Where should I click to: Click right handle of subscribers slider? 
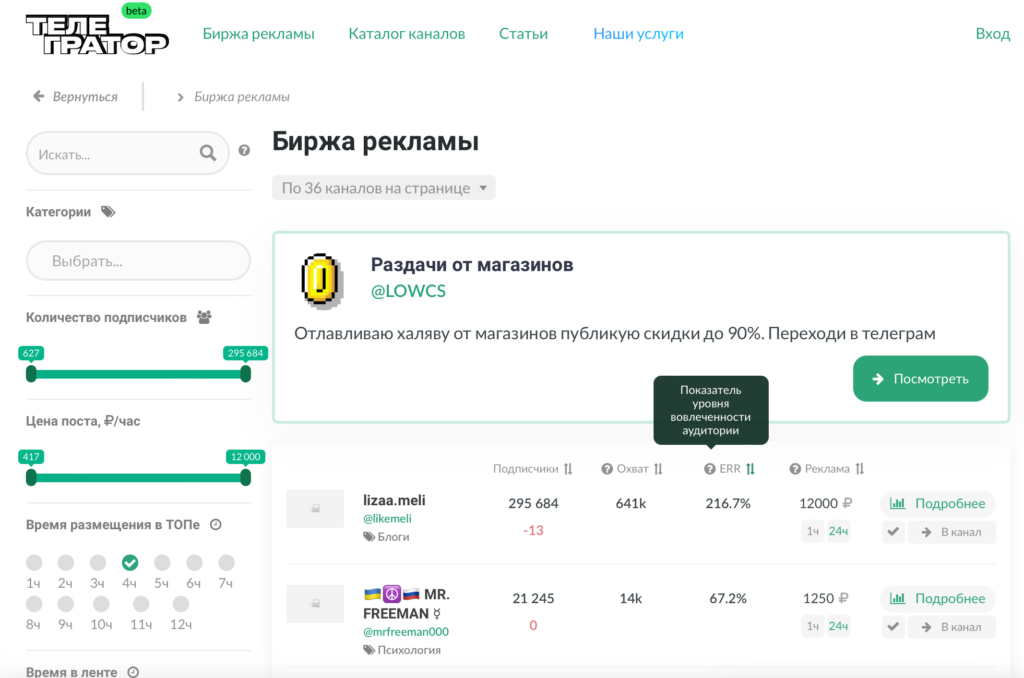pos(245,374)
